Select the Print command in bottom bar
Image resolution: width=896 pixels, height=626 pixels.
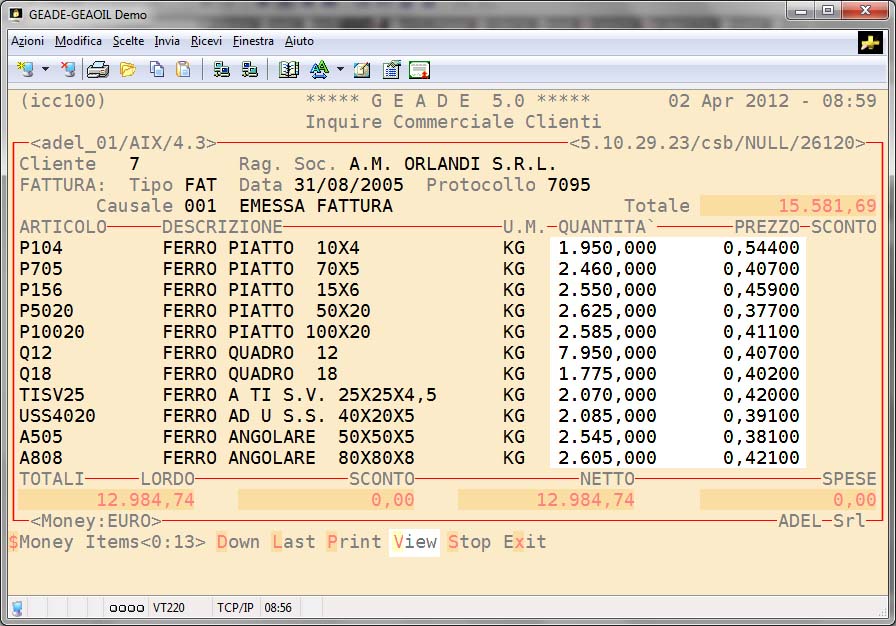pos(354,542)
